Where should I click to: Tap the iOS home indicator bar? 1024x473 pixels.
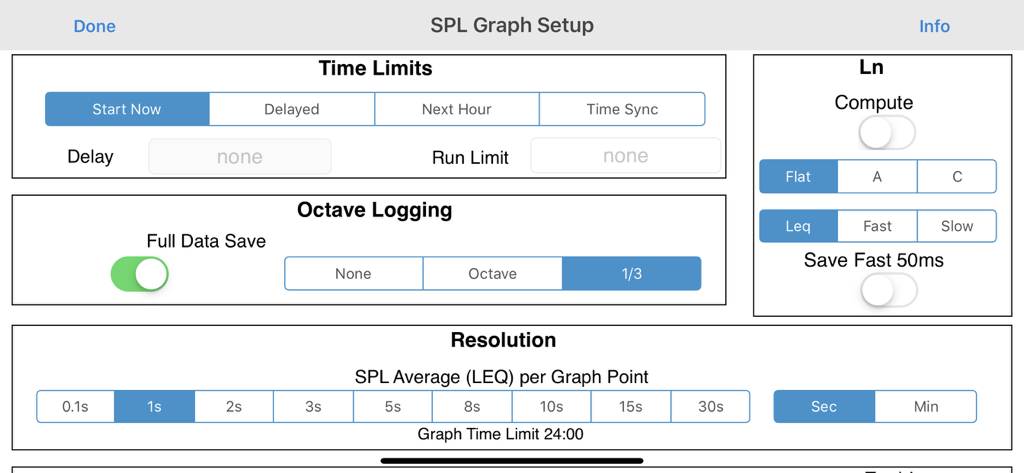tap(512, 461)
